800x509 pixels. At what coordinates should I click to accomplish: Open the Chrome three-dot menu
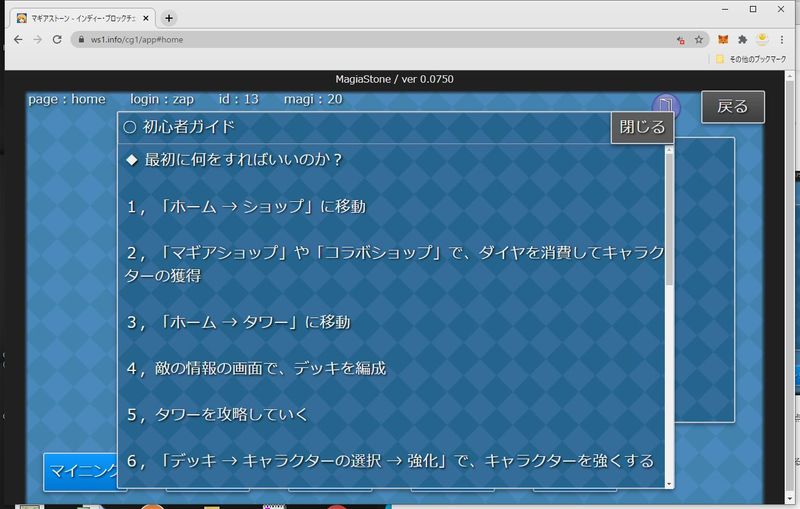(x=783, y=39)
